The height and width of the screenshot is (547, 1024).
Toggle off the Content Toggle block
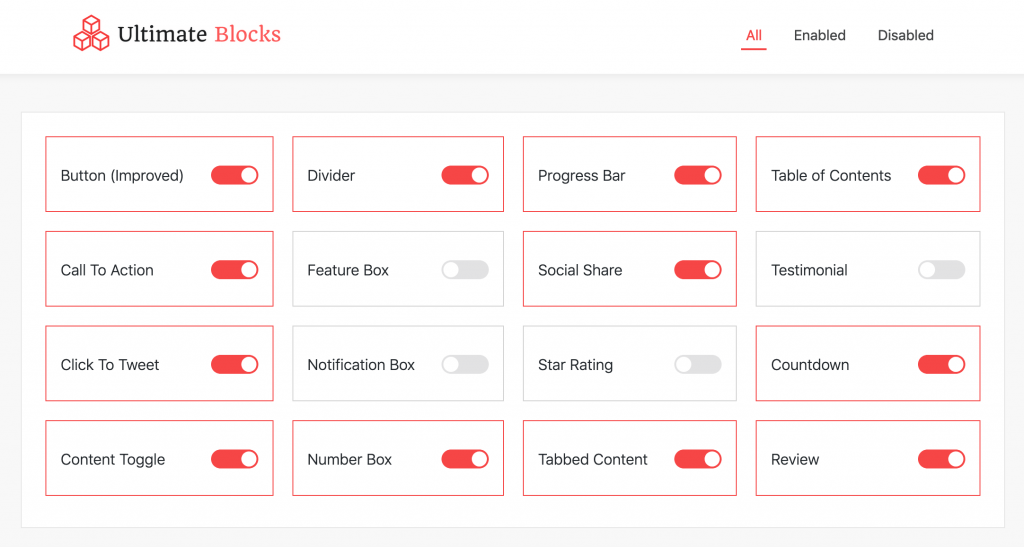234,459
